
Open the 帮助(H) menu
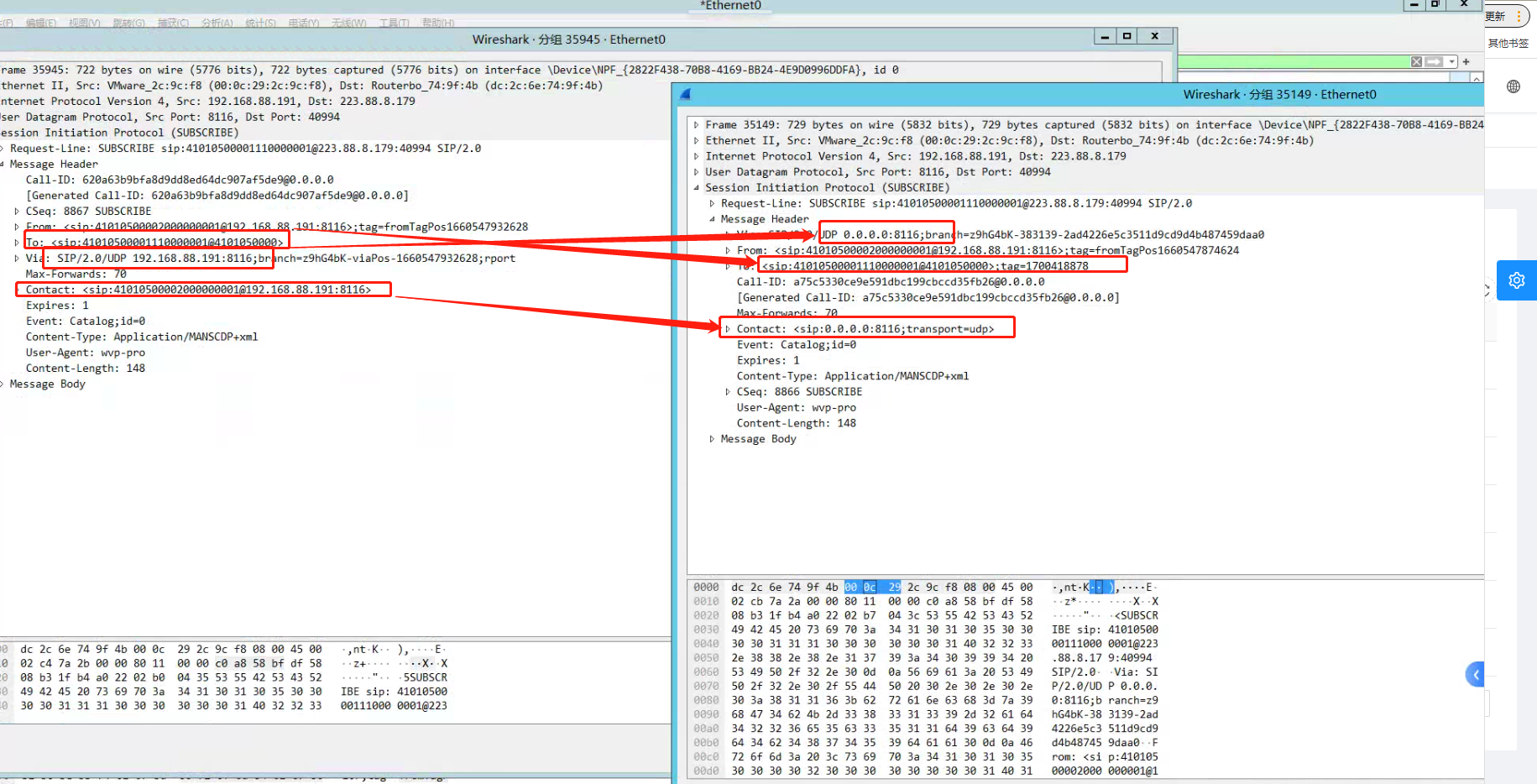[438, 23]
